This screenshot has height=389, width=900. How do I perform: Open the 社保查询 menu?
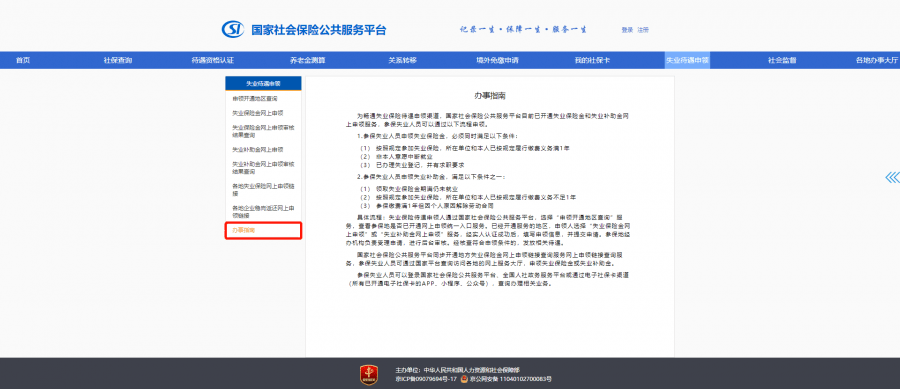pos(118,60)
